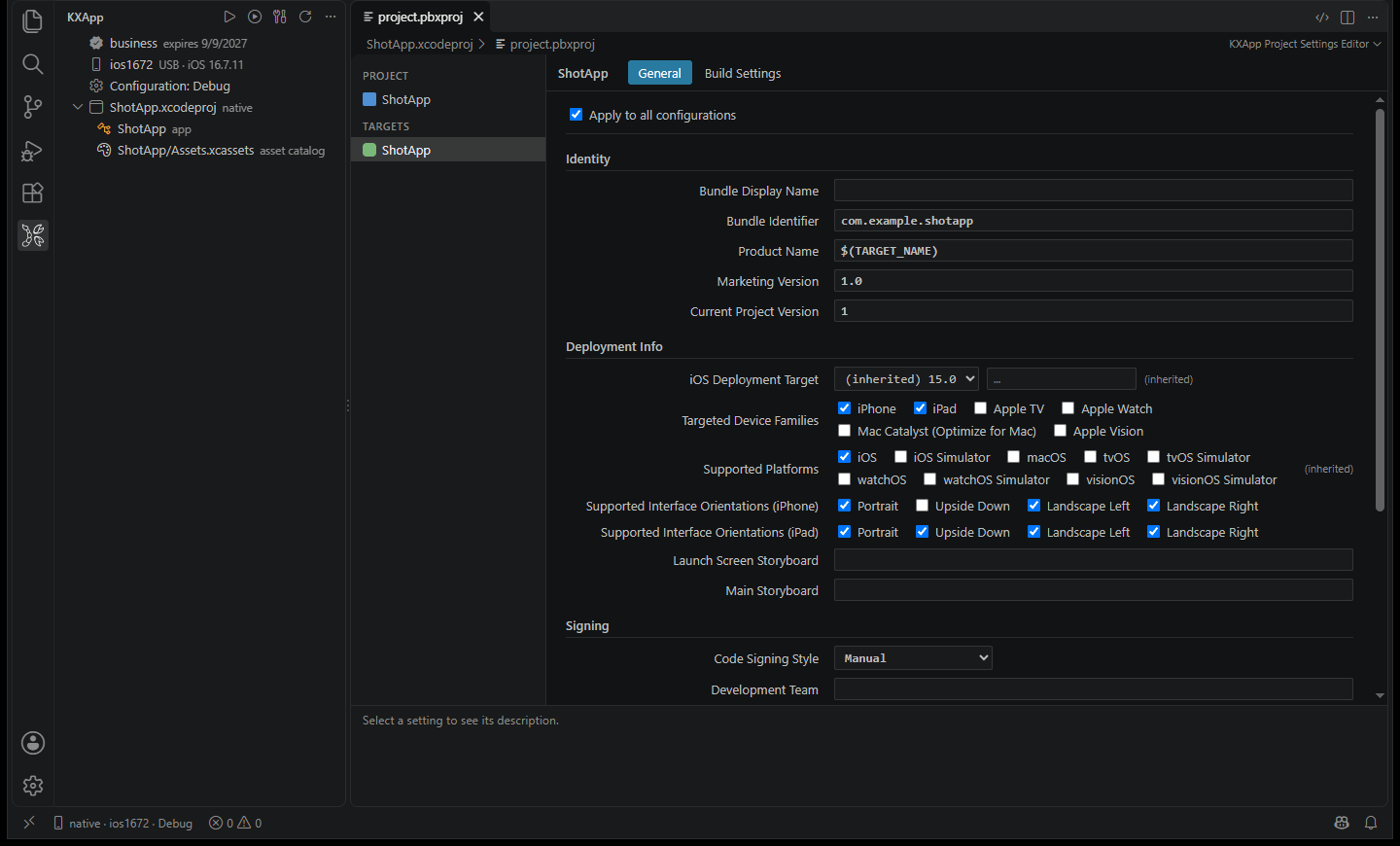Open the Source Control view icon

click(x=32, y=107)
